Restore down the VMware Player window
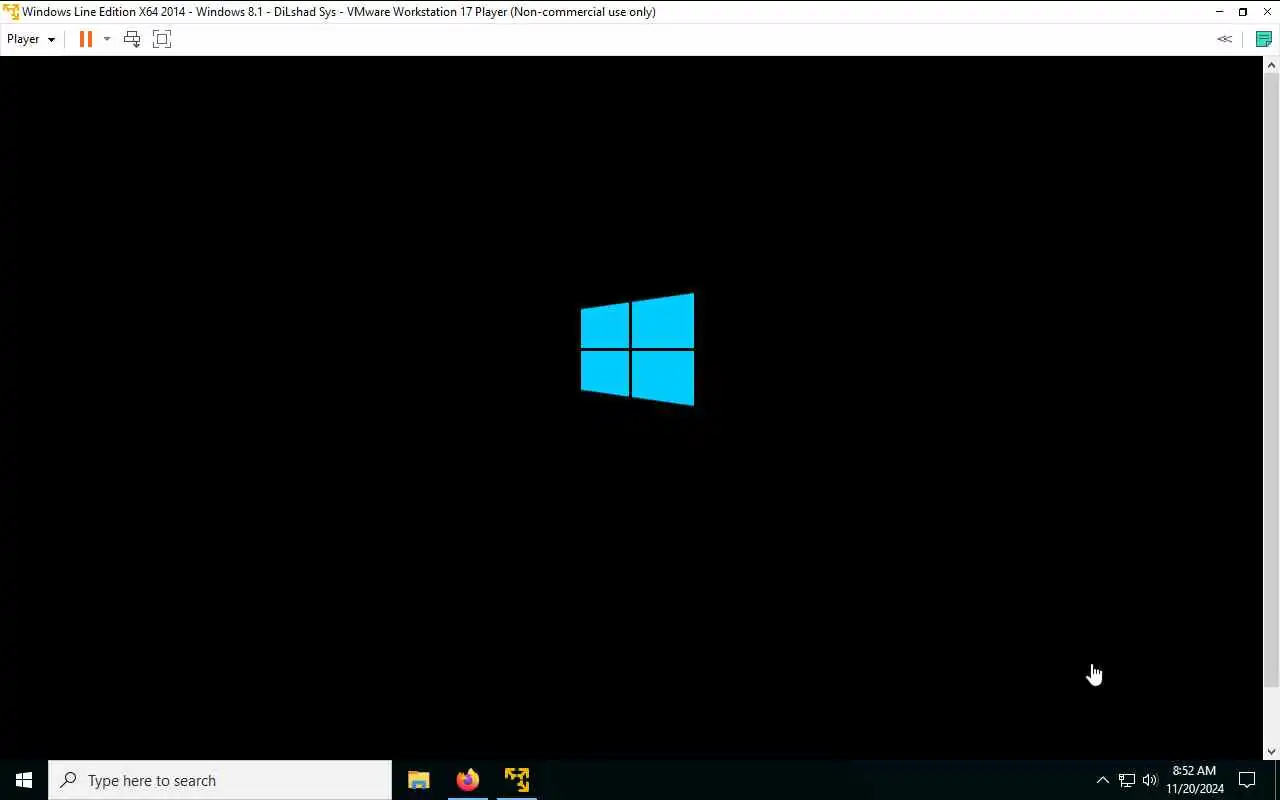 1243,12
